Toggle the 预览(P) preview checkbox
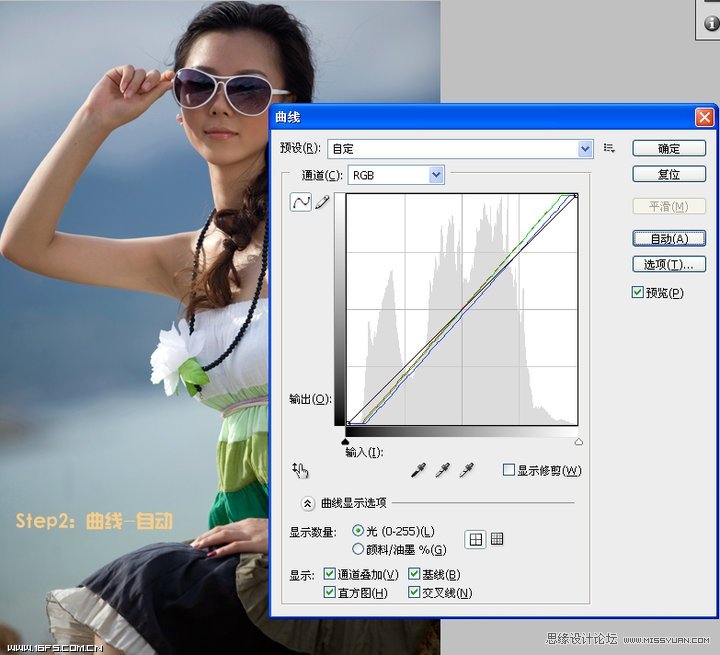The image size is (720, 655). tap(637, 292)
